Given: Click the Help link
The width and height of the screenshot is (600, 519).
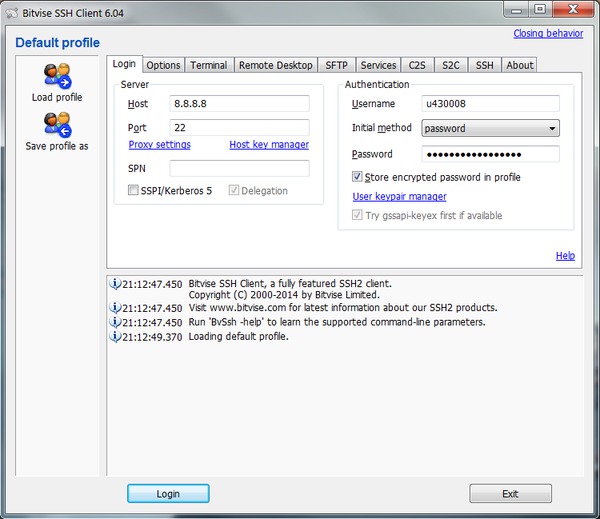Looking at the screenshot, I should tap(565, 256).
